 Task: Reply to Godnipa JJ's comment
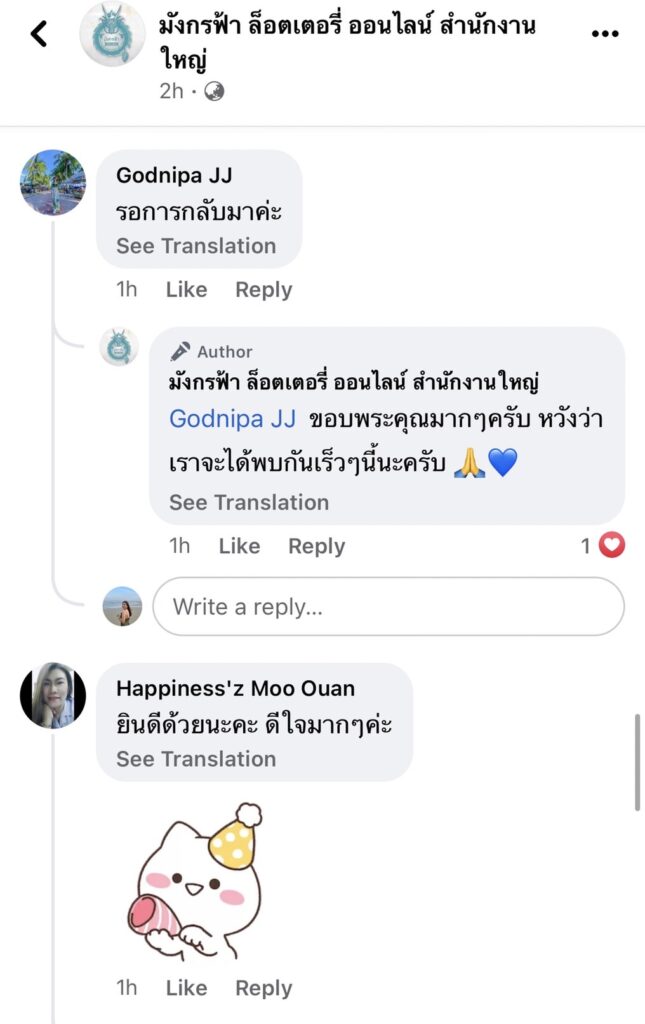tap(264, 290)
